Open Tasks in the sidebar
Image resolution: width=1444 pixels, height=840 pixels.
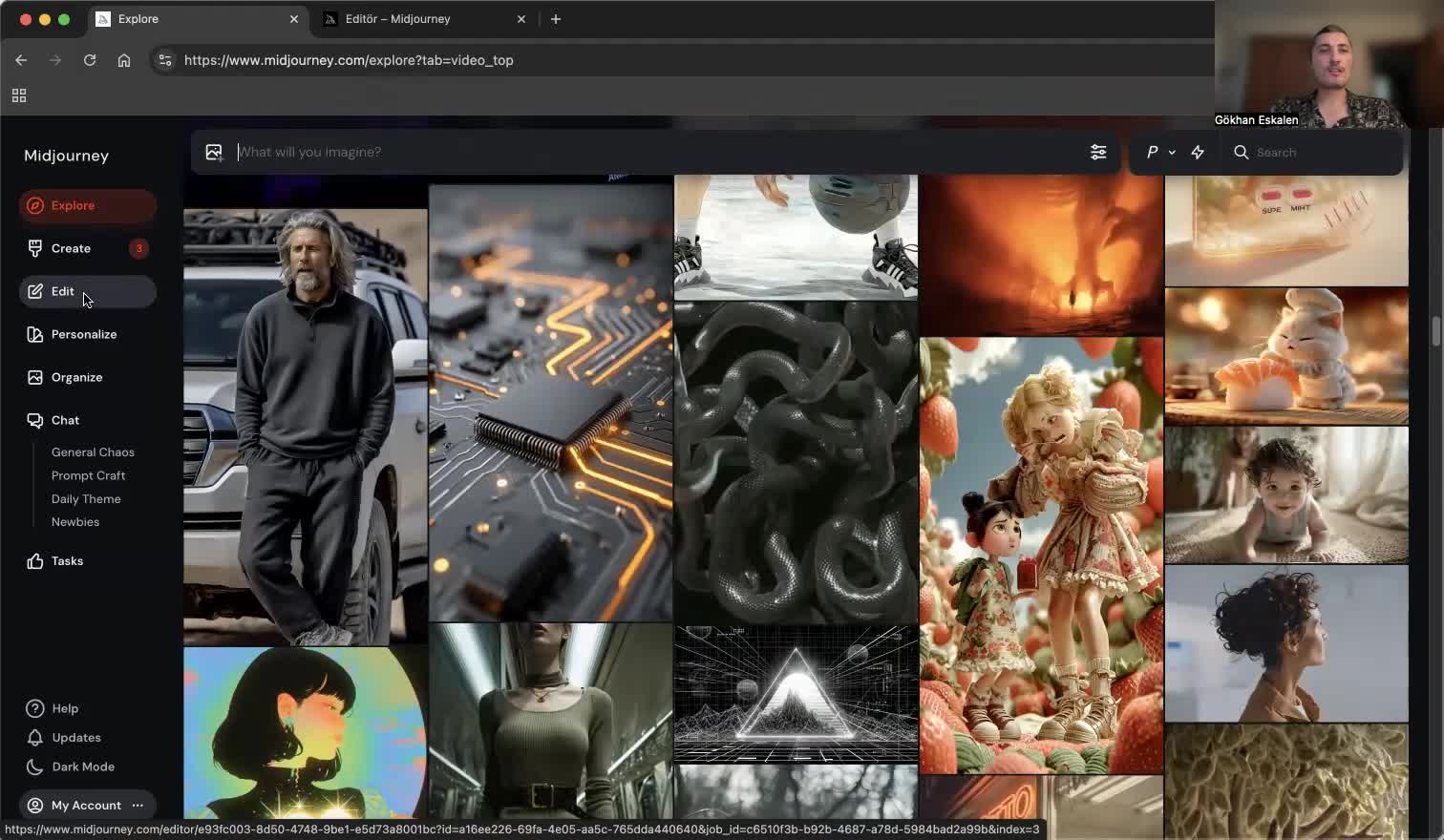87,561
